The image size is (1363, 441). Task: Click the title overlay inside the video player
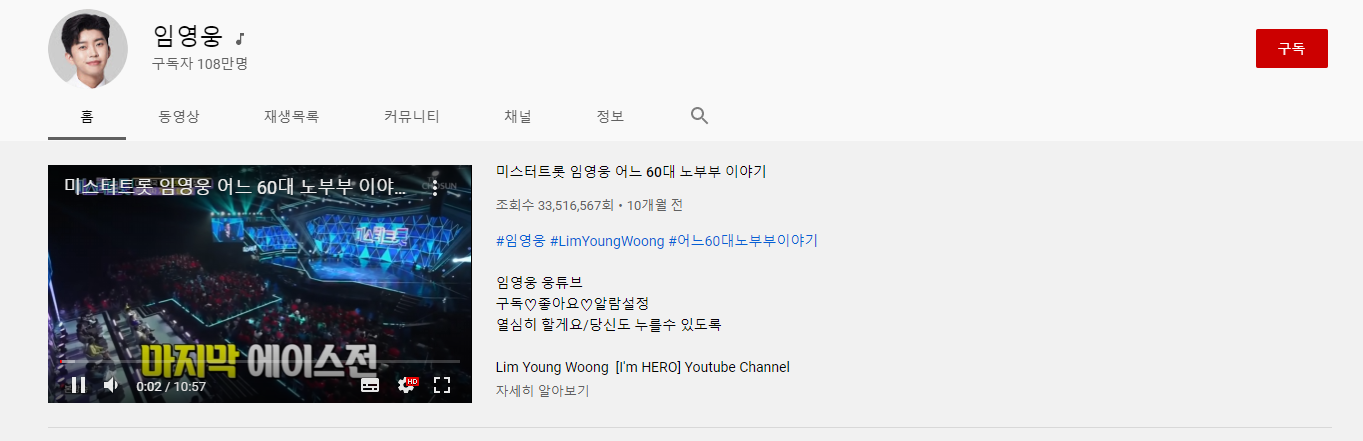point(236,187)
